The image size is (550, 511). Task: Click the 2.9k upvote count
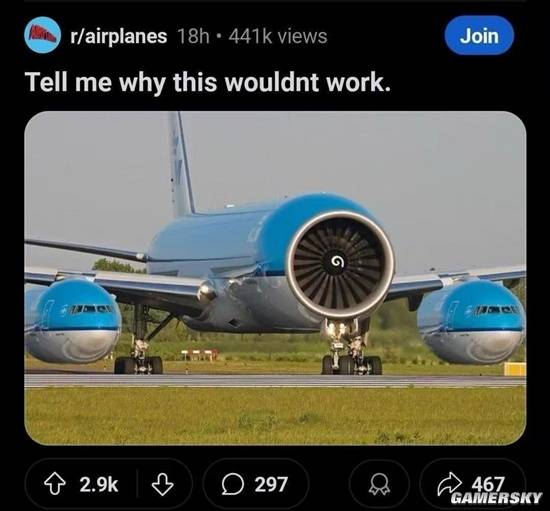tap(99, 484)
